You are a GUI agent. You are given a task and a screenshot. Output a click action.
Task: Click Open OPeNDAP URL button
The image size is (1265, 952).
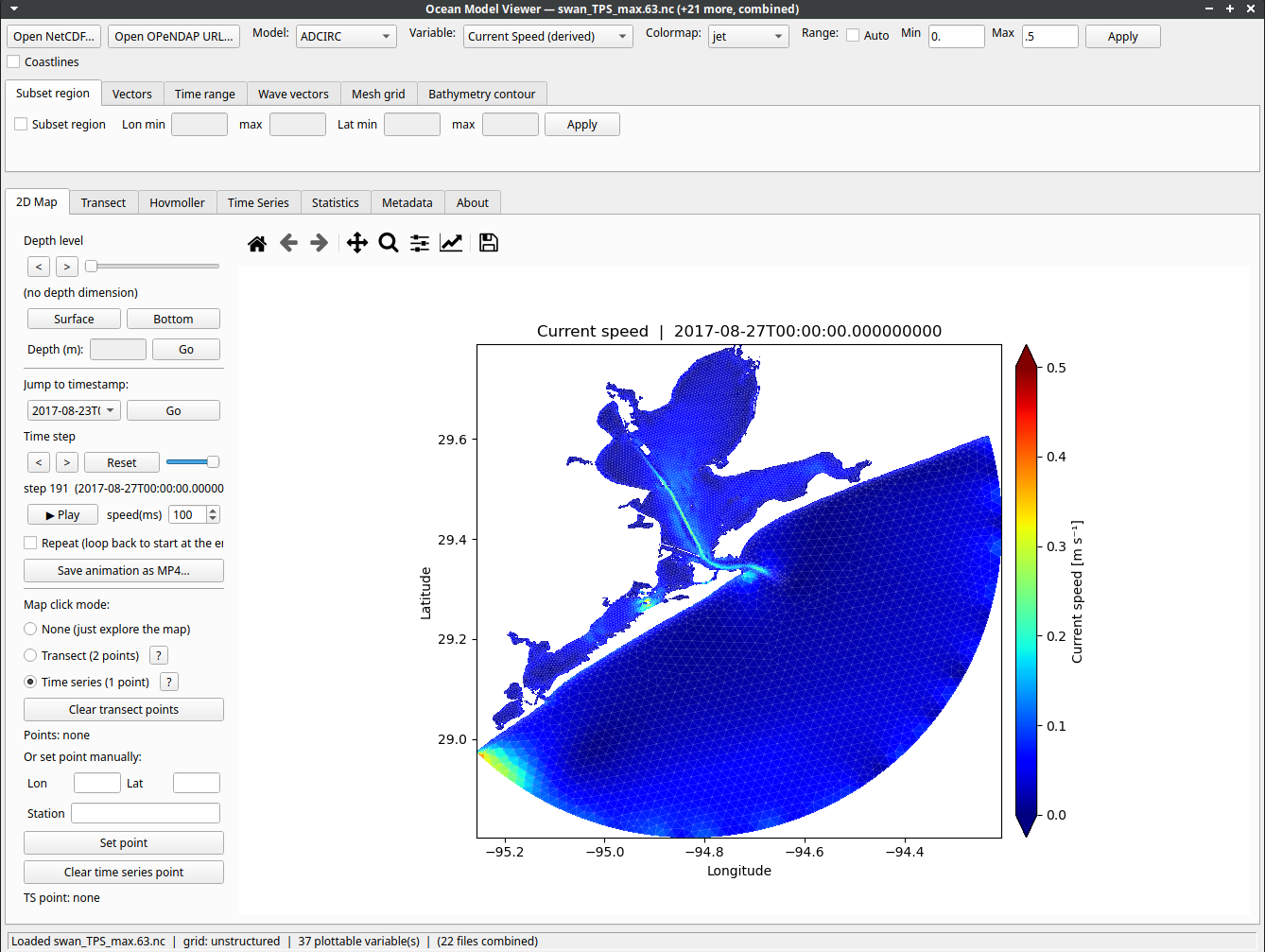click(174, 36)
